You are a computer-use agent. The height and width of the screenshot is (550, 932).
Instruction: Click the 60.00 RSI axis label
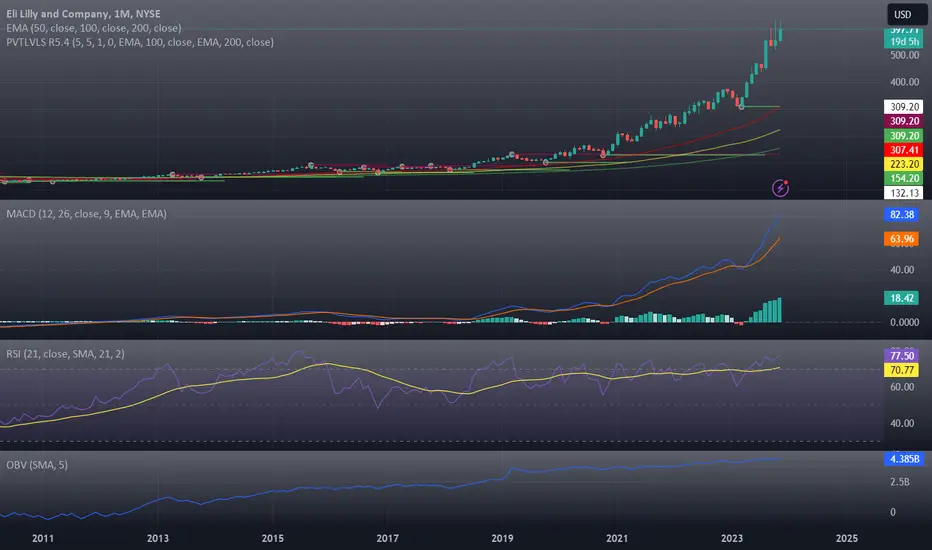[x=902, y=387]
